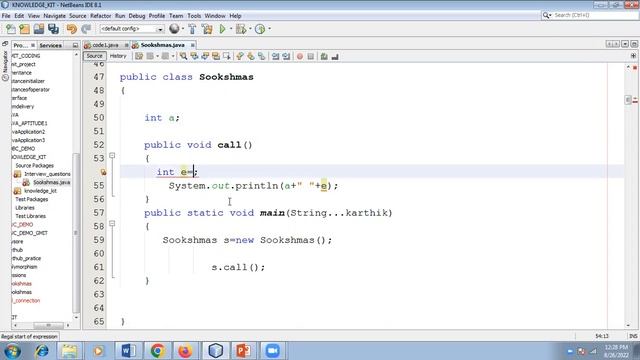
Task: Run the project with green arrow
Action: (x=222, y=29)
